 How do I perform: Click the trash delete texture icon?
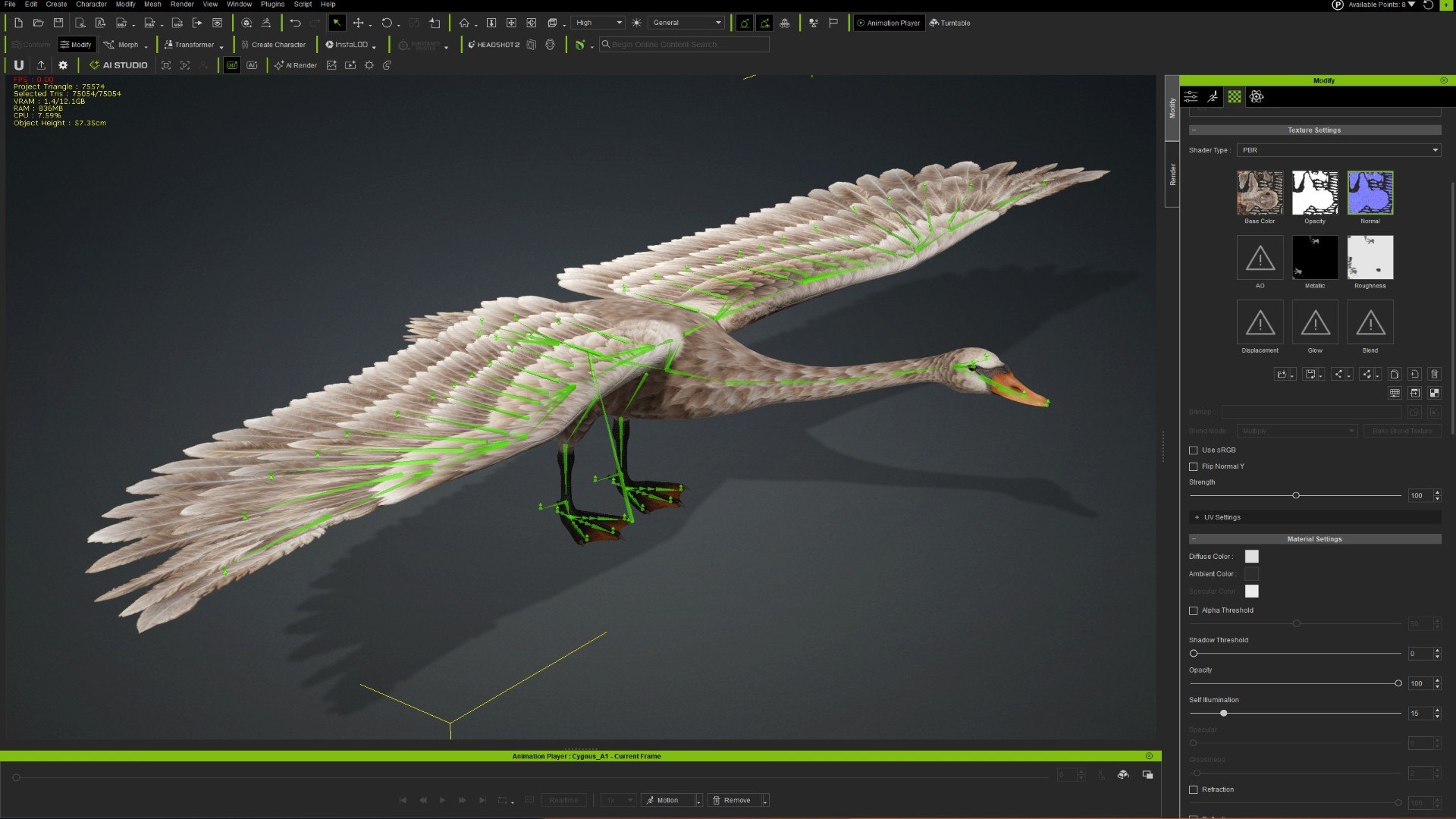point(1434,374)
